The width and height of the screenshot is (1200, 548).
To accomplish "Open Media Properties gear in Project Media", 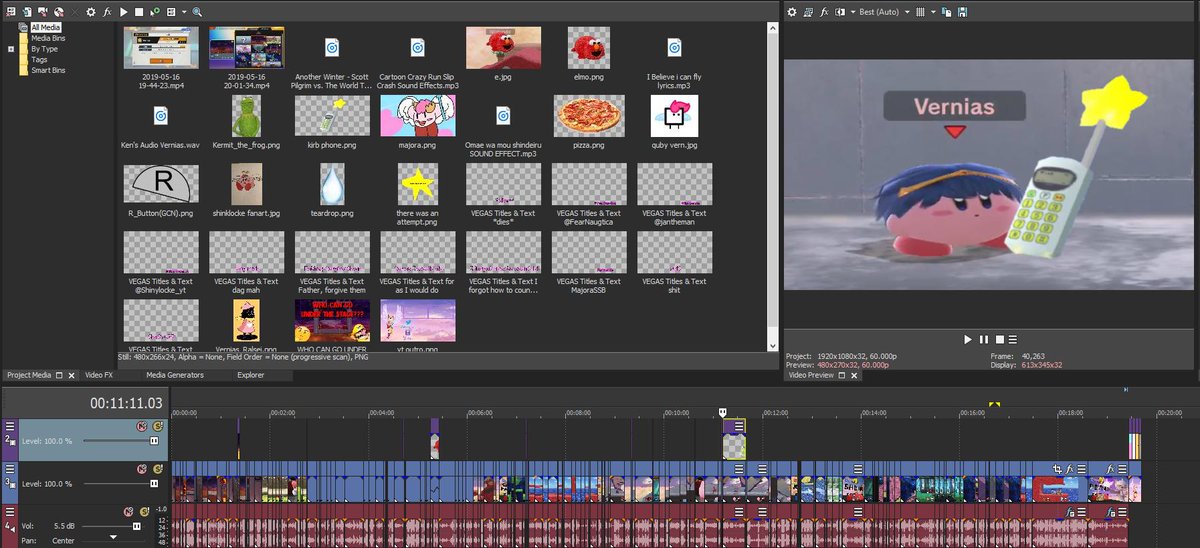I will [x=91, y=12].
